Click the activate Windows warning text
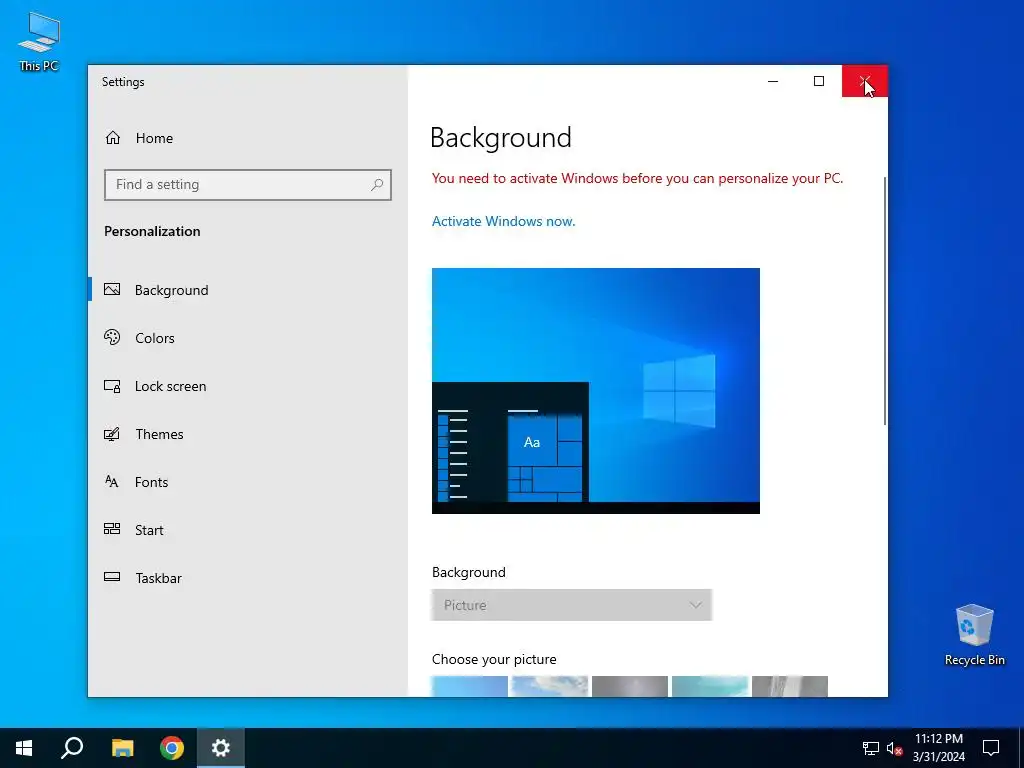Image resolution: width=1024 pixels, height=768 pixels. (x=637, y=178)
